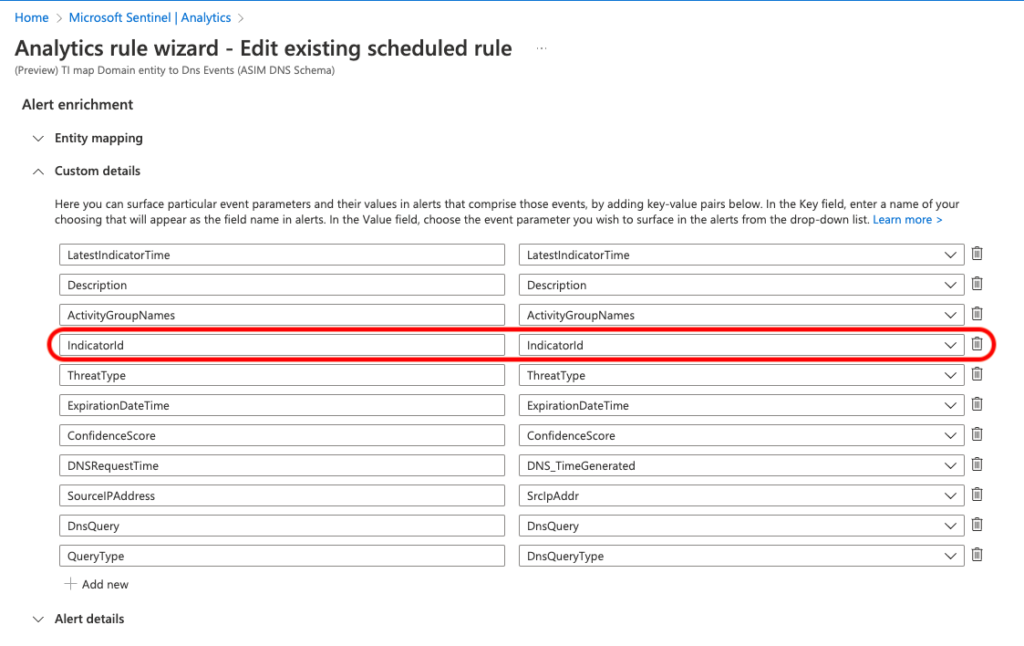Edit the ThreatType key field

[x=281, y=375]
